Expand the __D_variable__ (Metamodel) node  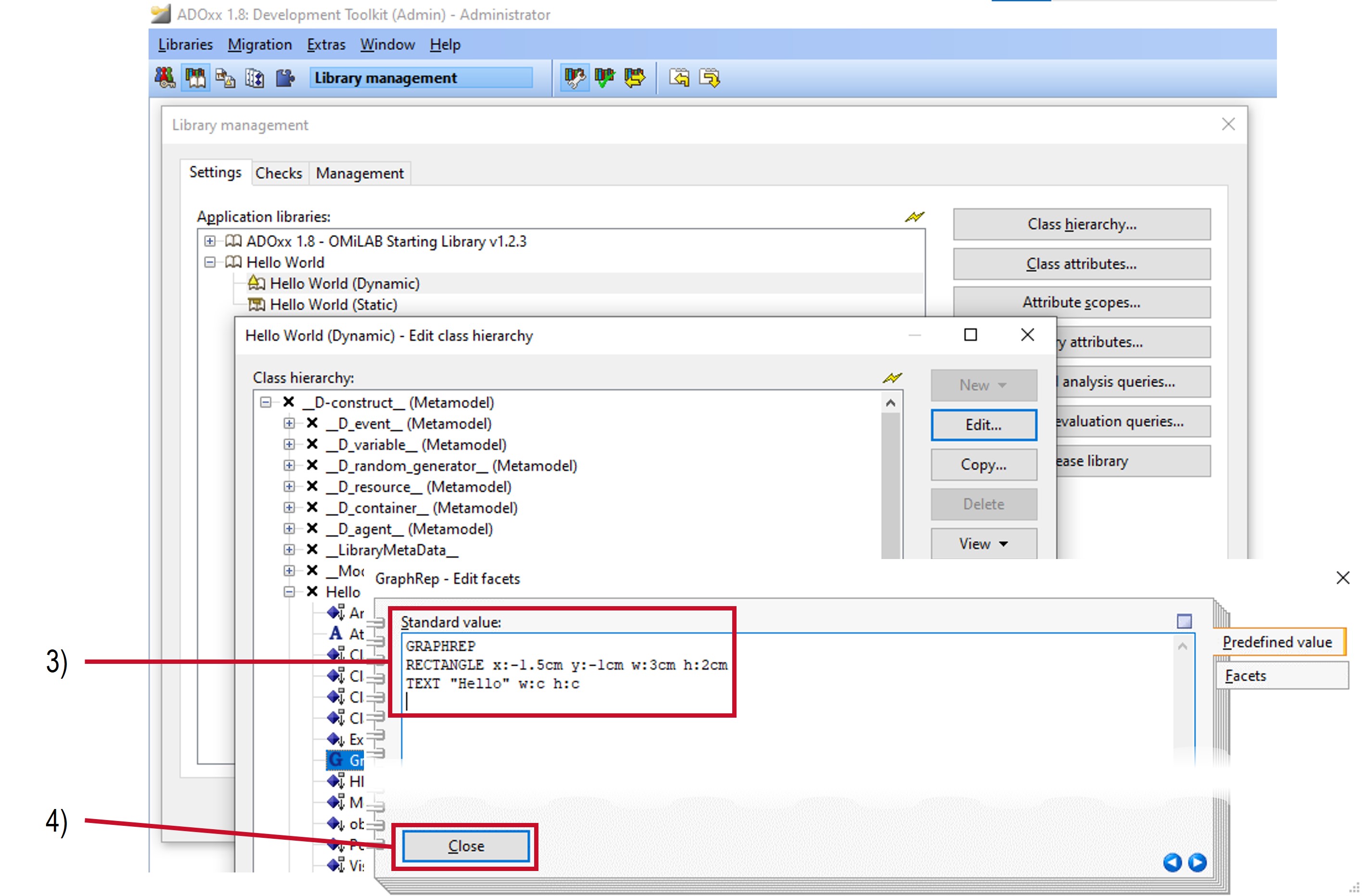289,445
